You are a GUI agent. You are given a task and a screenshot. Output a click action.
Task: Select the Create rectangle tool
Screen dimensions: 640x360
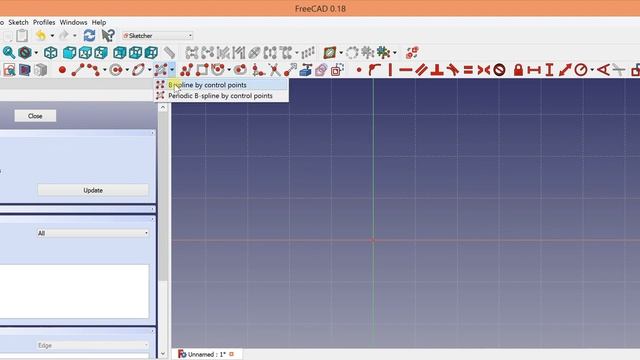[x=202, y=70]
